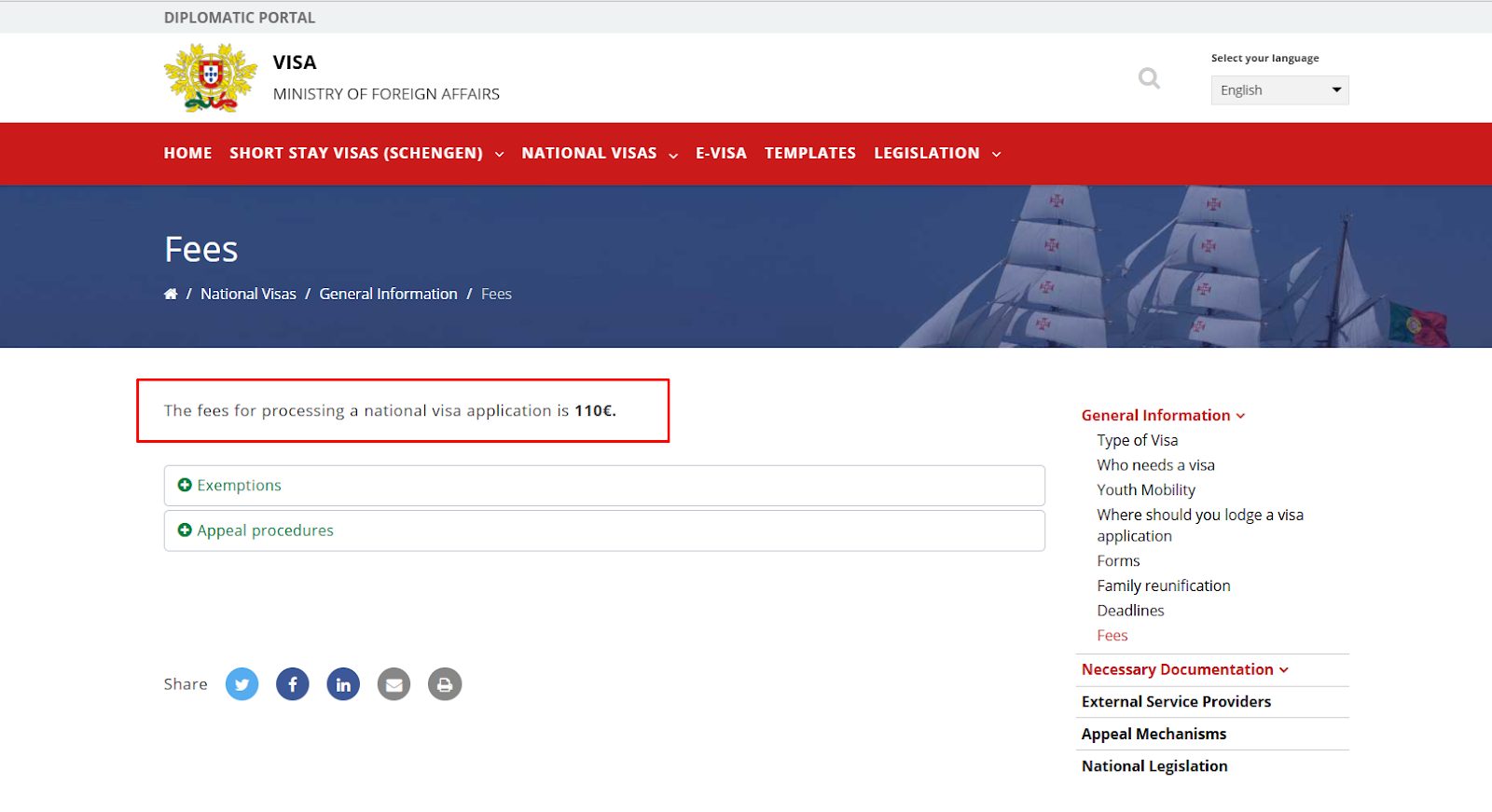The width and height of the screenshot is (1492, 812).
Task: Click the Fees breadcrumb current item
Action: coord(496,294)
